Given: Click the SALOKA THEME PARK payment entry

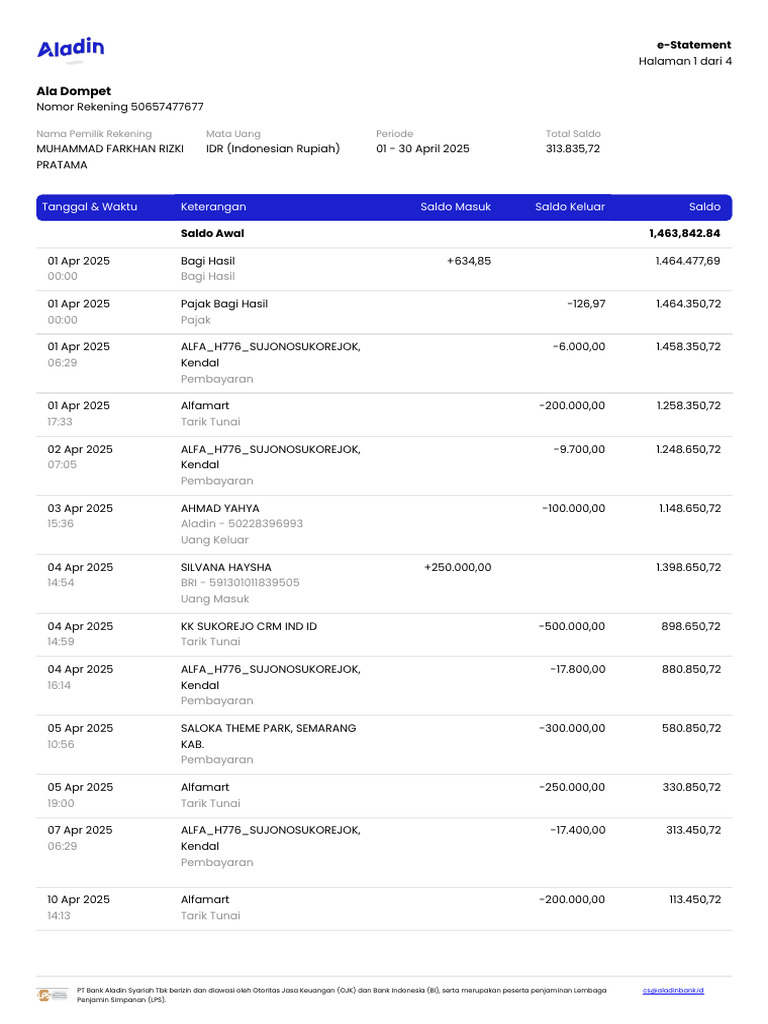Looking at the screenshot, I should (x=268, y=728).
